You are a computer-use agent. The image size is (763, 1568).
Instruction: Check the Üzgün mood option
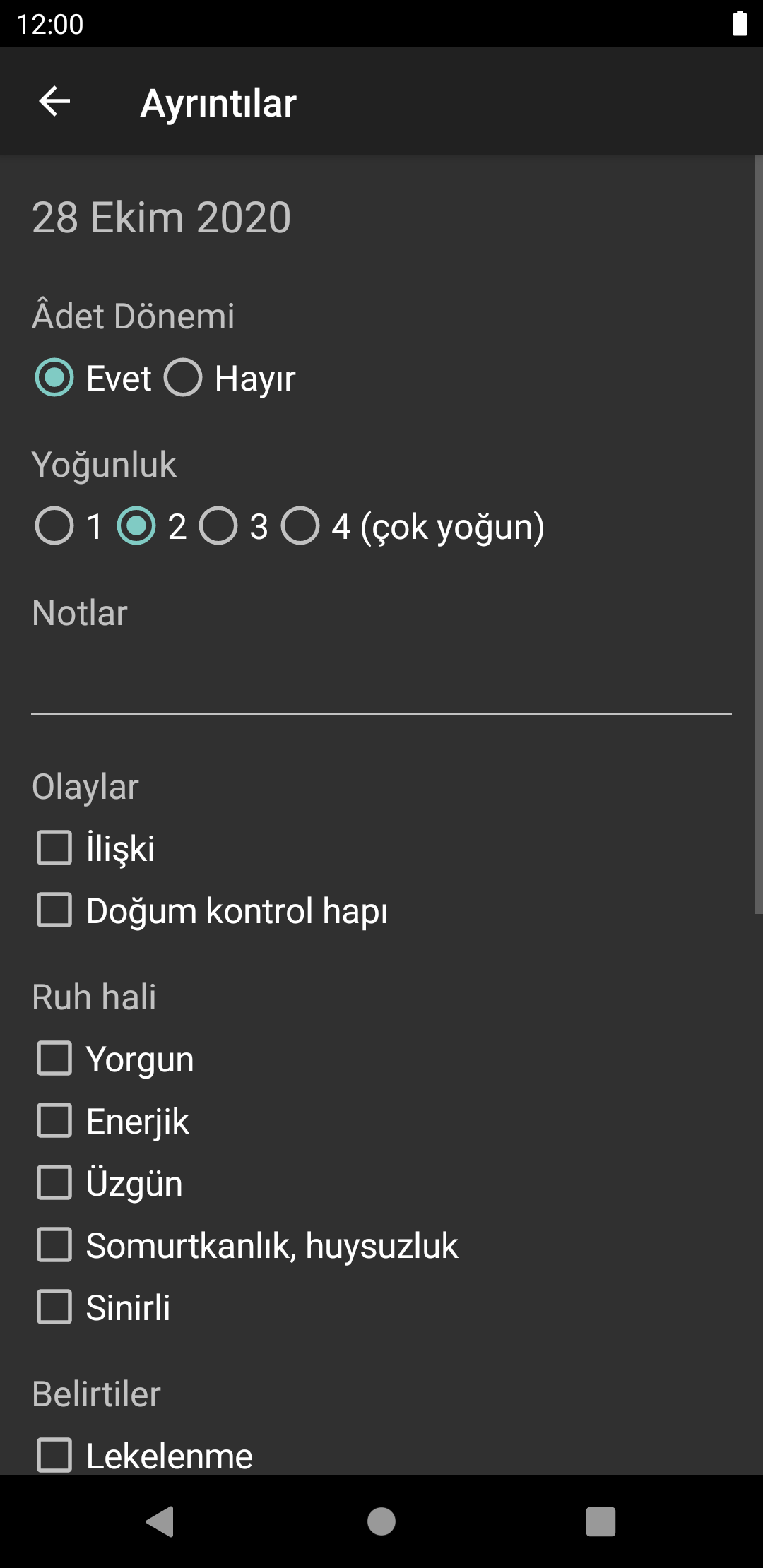coord(54,1182)
